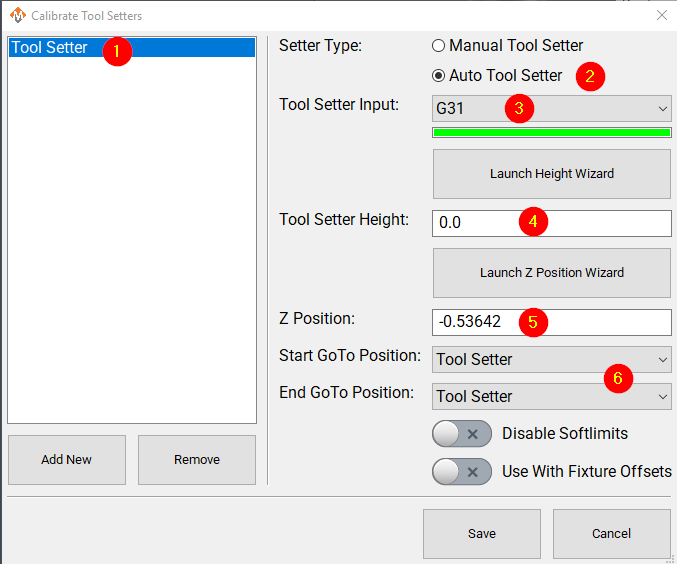
Task: Click the app logo in title bar
Action: (x=15, y=15)
